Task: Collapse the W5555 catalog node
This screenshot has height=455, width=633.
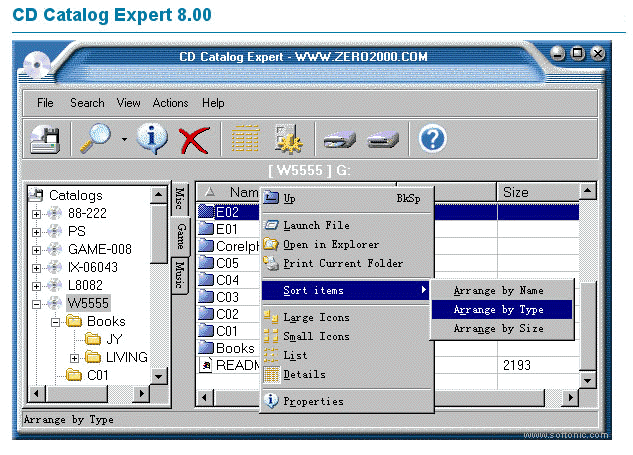Action: 36,304
